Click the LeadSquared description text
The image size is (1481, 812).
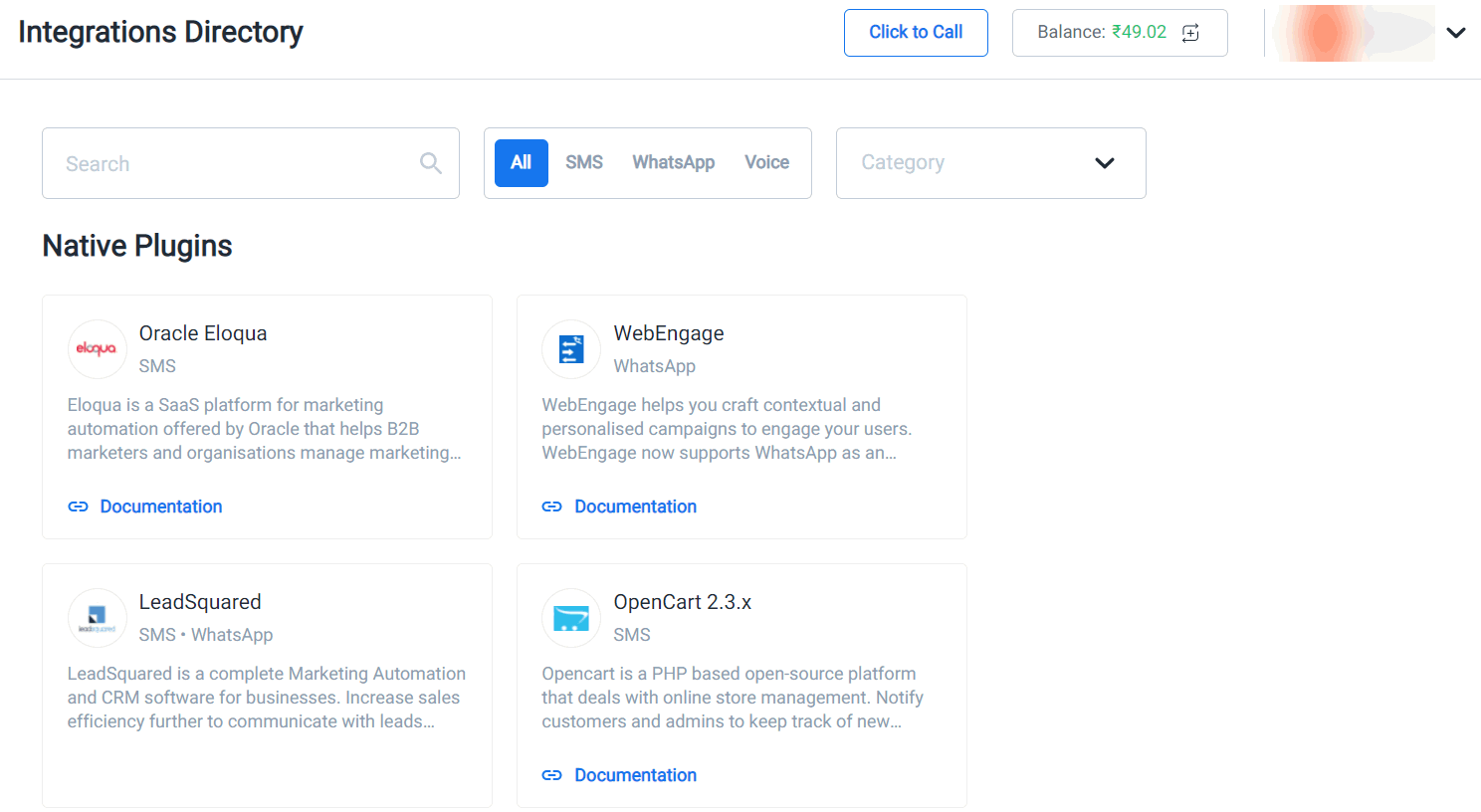click(x=267, y=698)
